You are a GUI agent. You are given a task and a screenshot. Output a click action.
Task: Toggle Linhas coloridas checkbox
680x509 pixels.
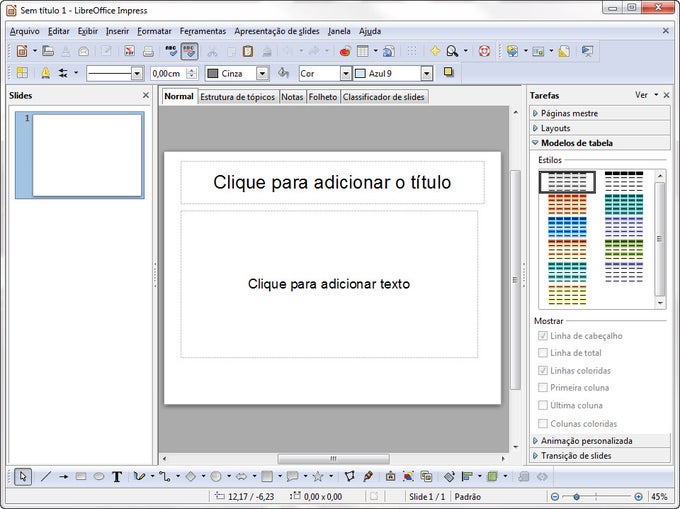click(x=543, y=370)
